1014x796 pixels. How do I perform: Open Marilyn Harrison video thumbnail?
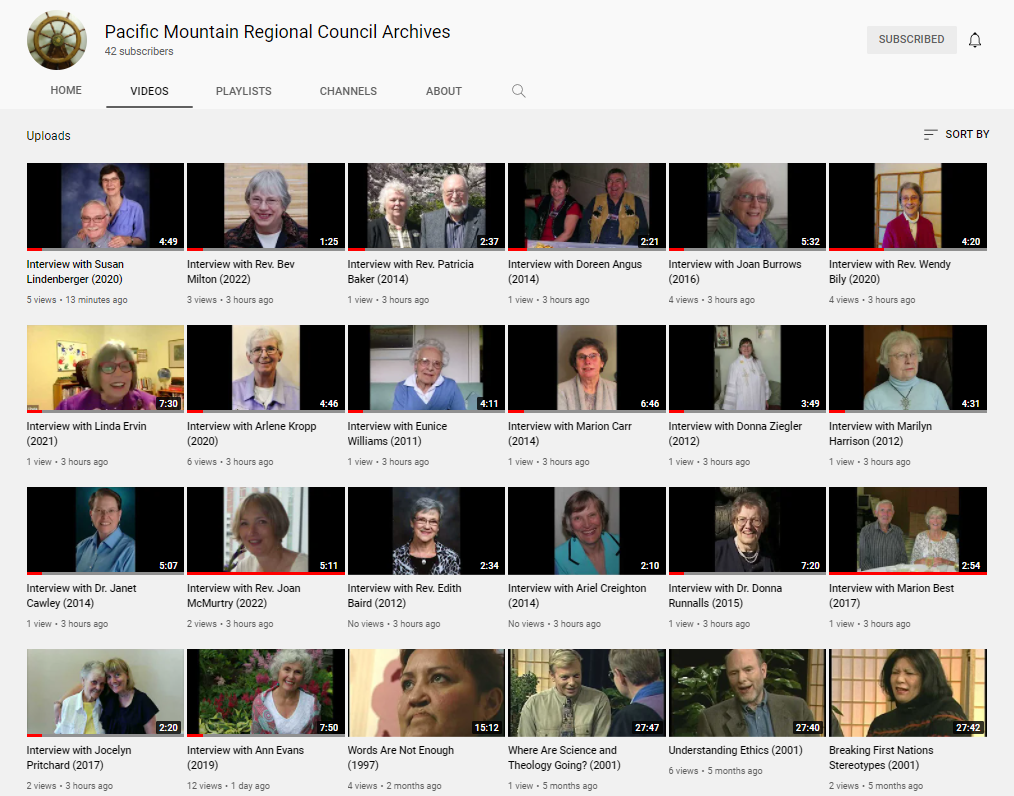(908, 369)
